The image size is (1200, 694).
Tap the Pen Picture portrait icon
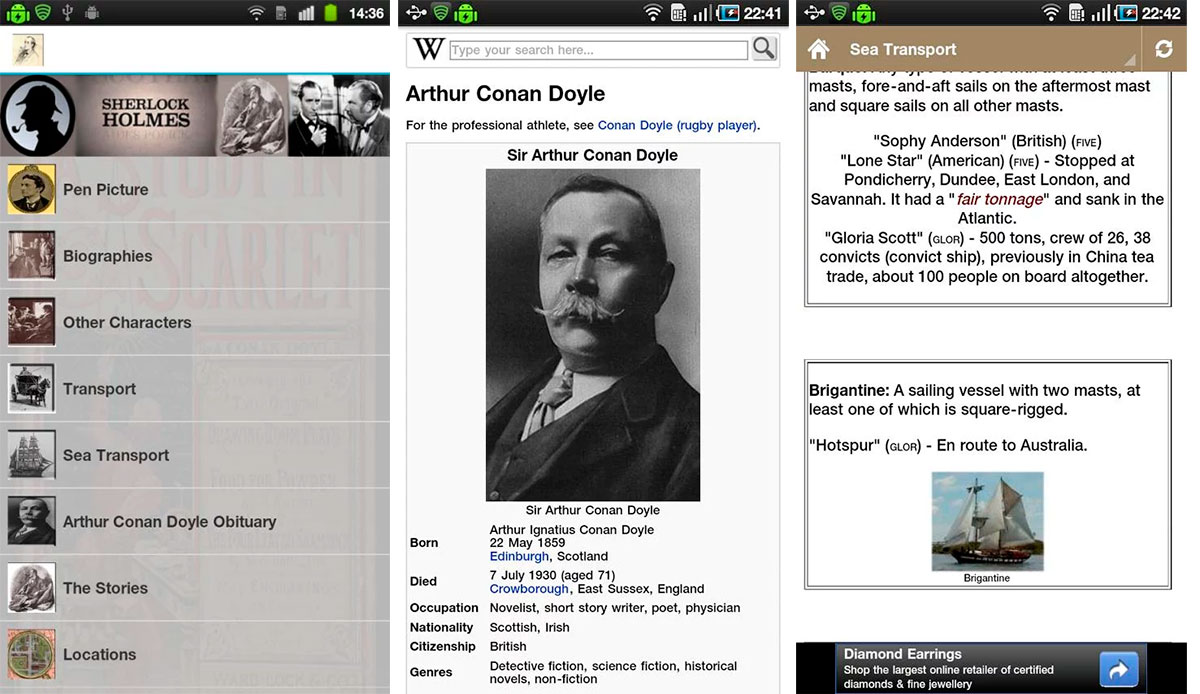[x=31, y=189]
